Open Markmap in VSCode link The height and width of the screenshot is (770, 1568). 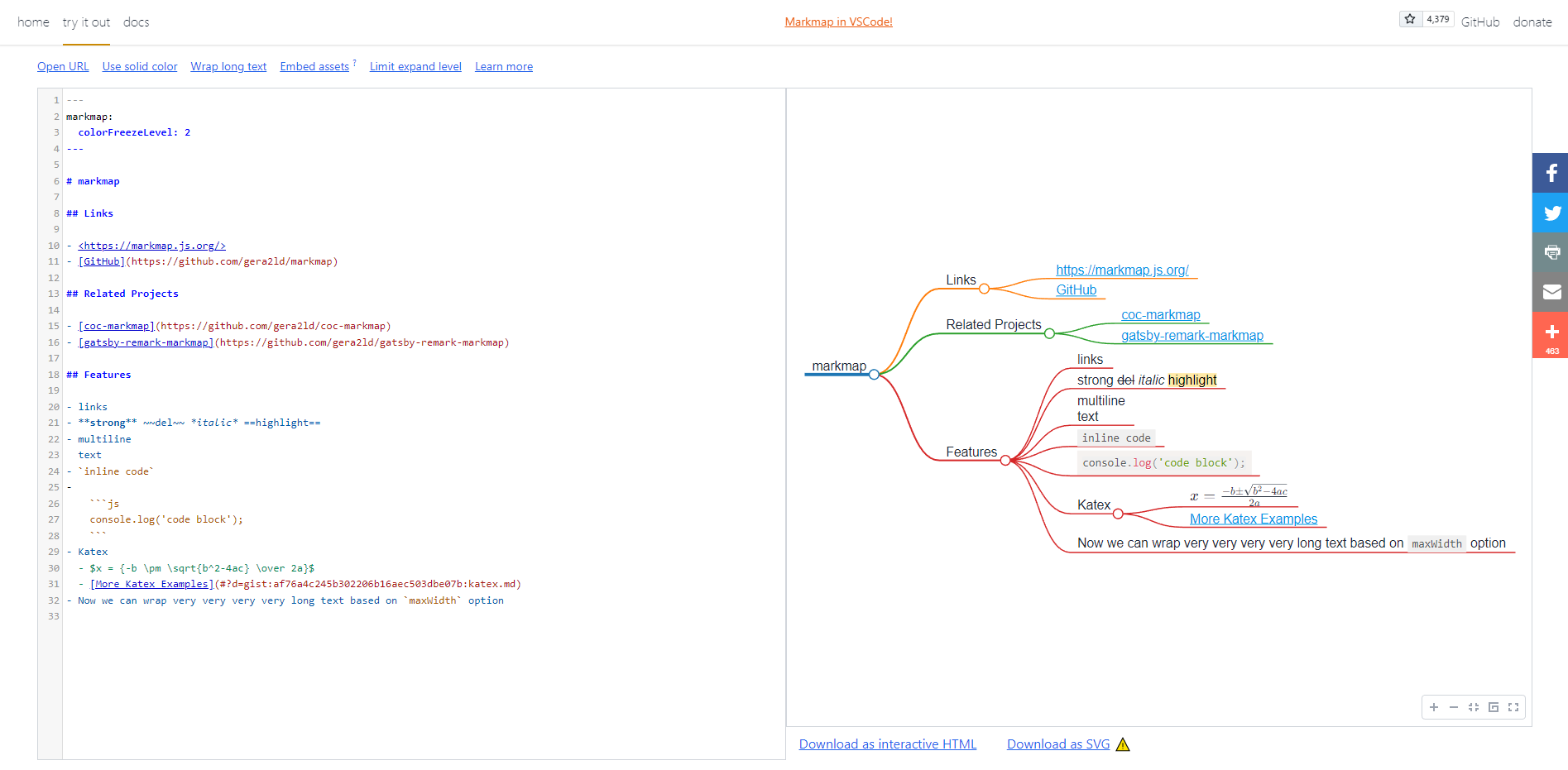coord(838,22)
